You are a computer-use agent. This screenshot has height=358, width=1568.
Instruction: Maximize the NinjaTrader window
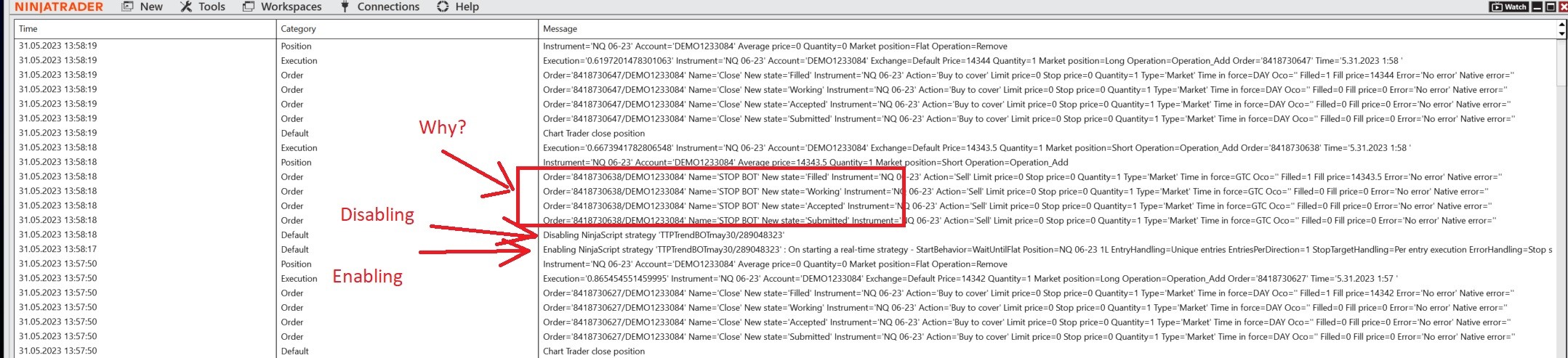click(1550, 7)
